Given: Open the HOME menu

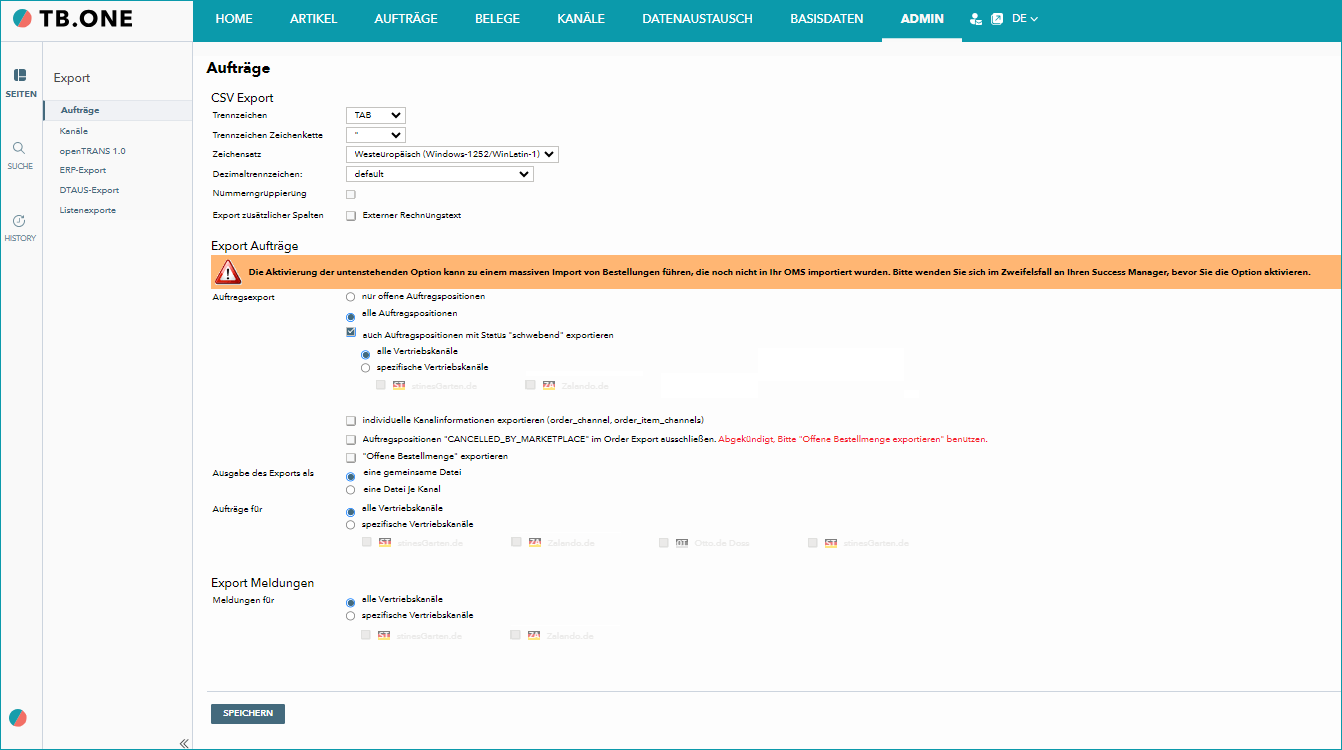Looking at the screenshot, I should (234, 19).
